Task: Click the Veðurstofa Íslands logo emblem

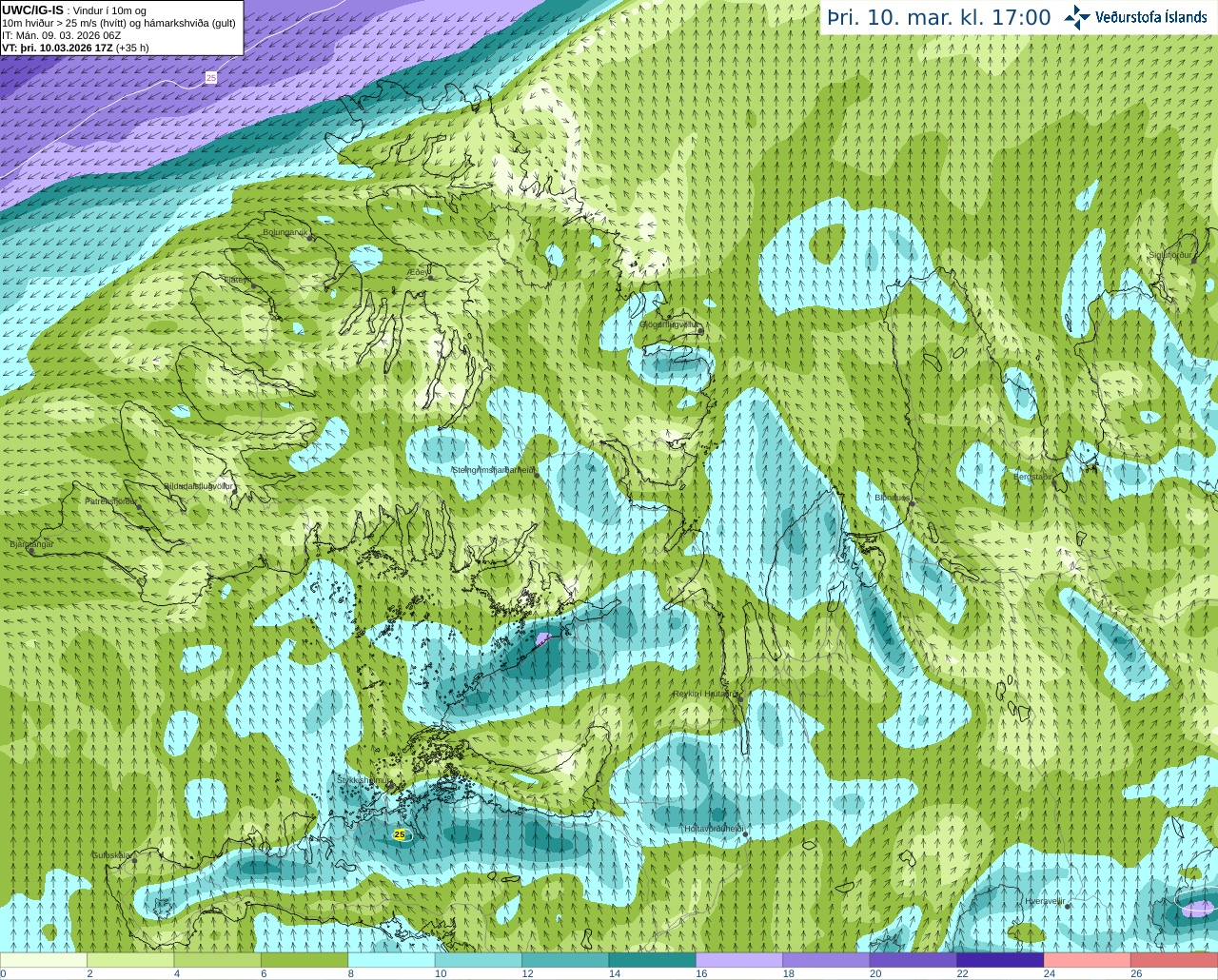Action: [x=1077, y=17]
